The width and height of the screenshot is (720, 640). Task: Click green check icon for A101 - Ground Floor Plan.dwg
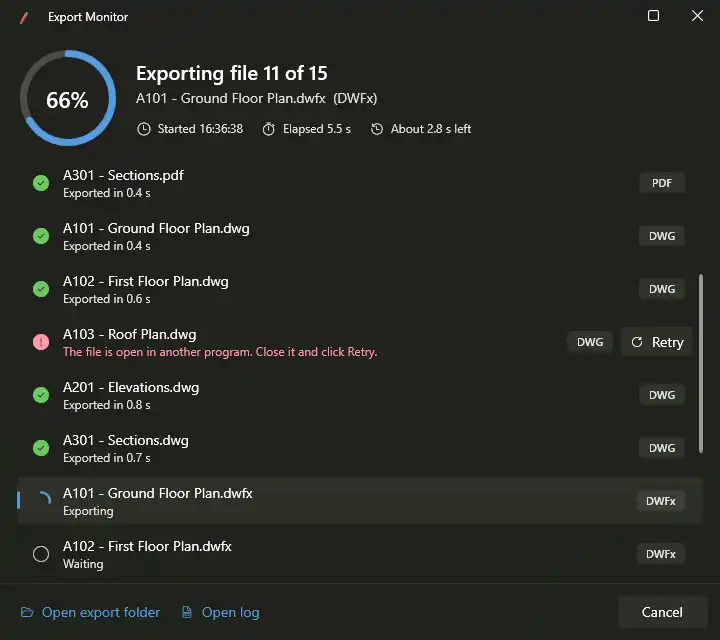tap(41, 236)
